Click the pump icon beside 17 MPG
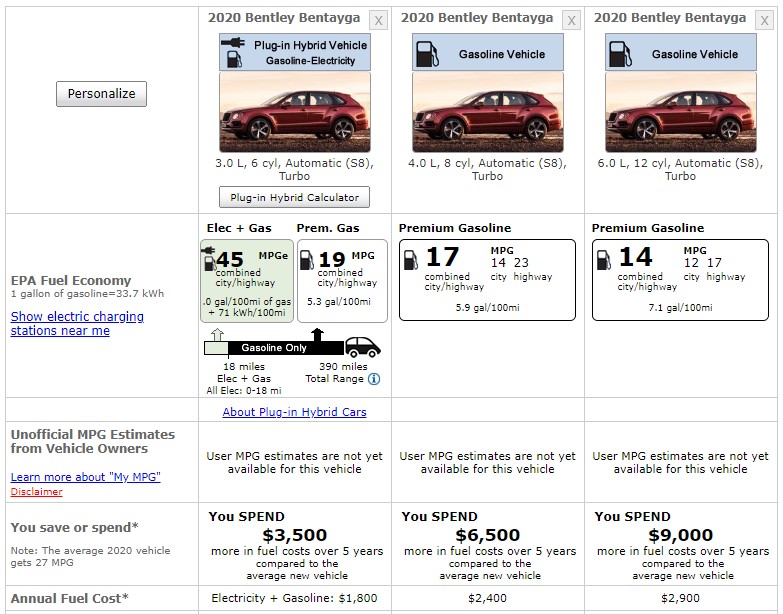This screenshot has height=614, width=783. [x=410, y=260]
